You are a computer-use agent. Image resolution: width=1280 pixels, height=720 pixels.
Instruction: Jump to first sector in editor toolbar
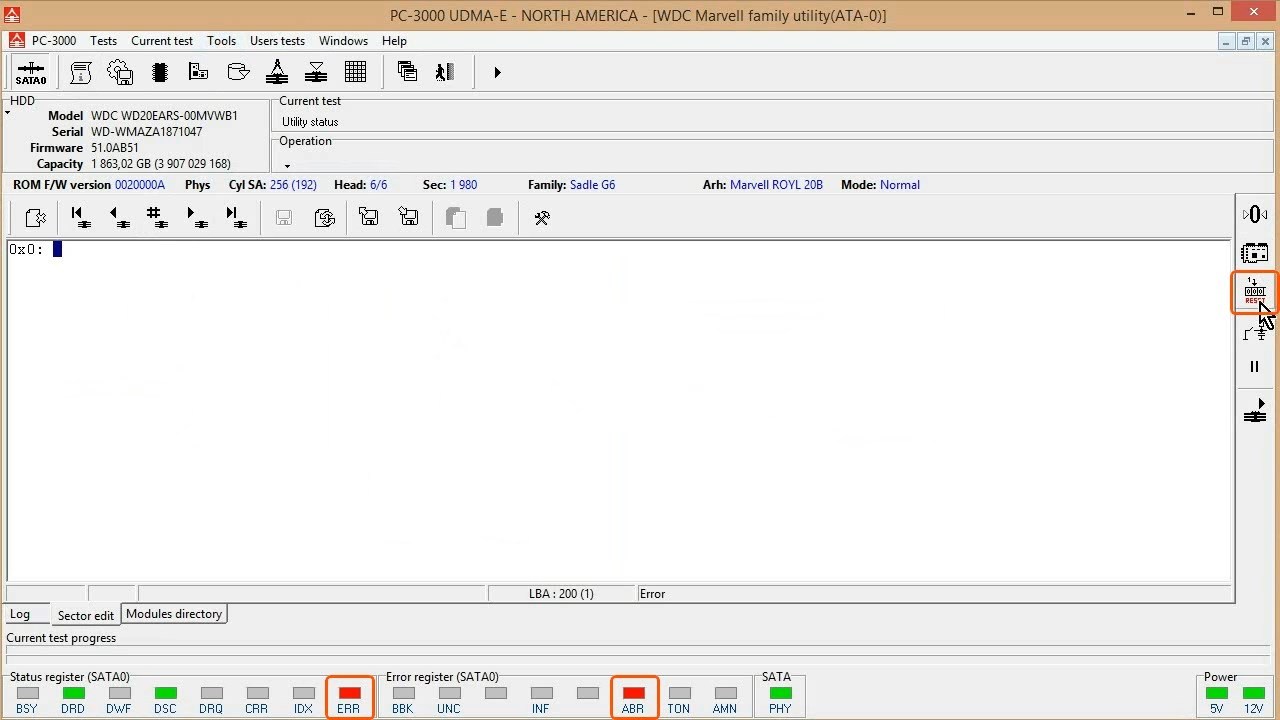tap(81, 218)
